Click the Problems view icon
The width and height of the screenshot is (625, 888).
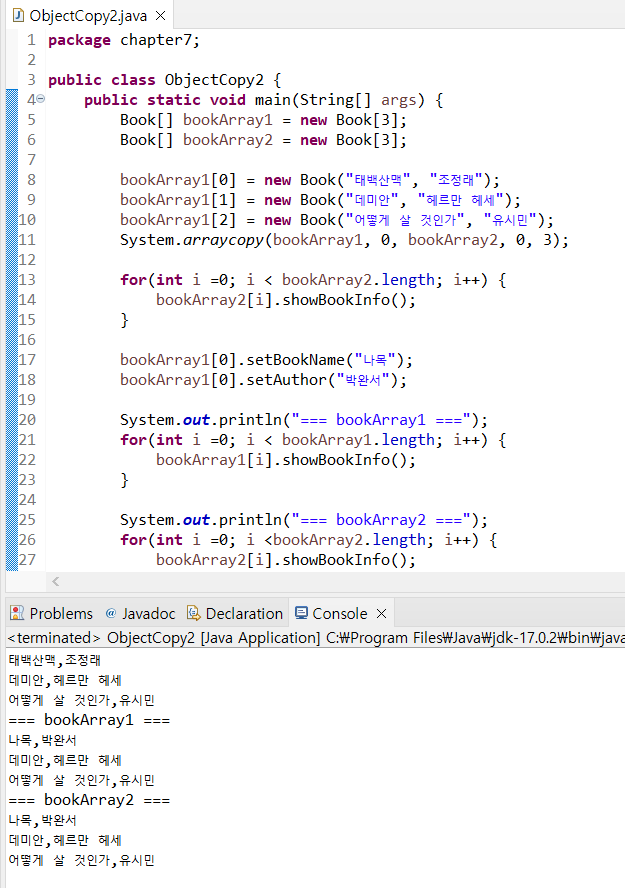coord(17,614)
